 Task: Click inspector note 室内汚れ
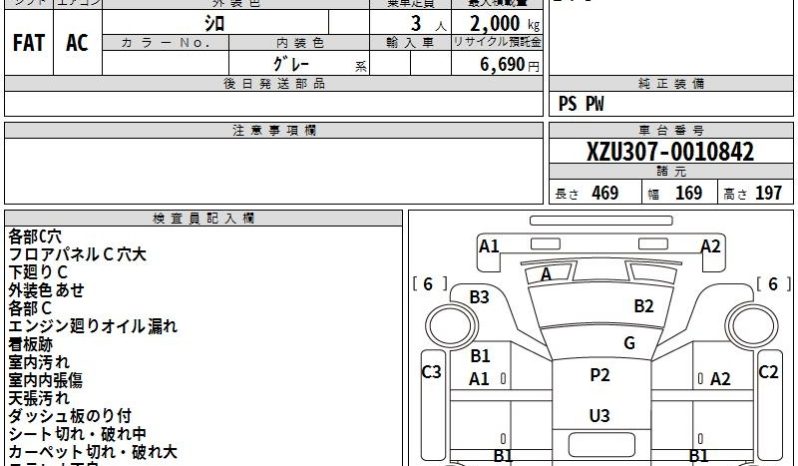(39, 362)
